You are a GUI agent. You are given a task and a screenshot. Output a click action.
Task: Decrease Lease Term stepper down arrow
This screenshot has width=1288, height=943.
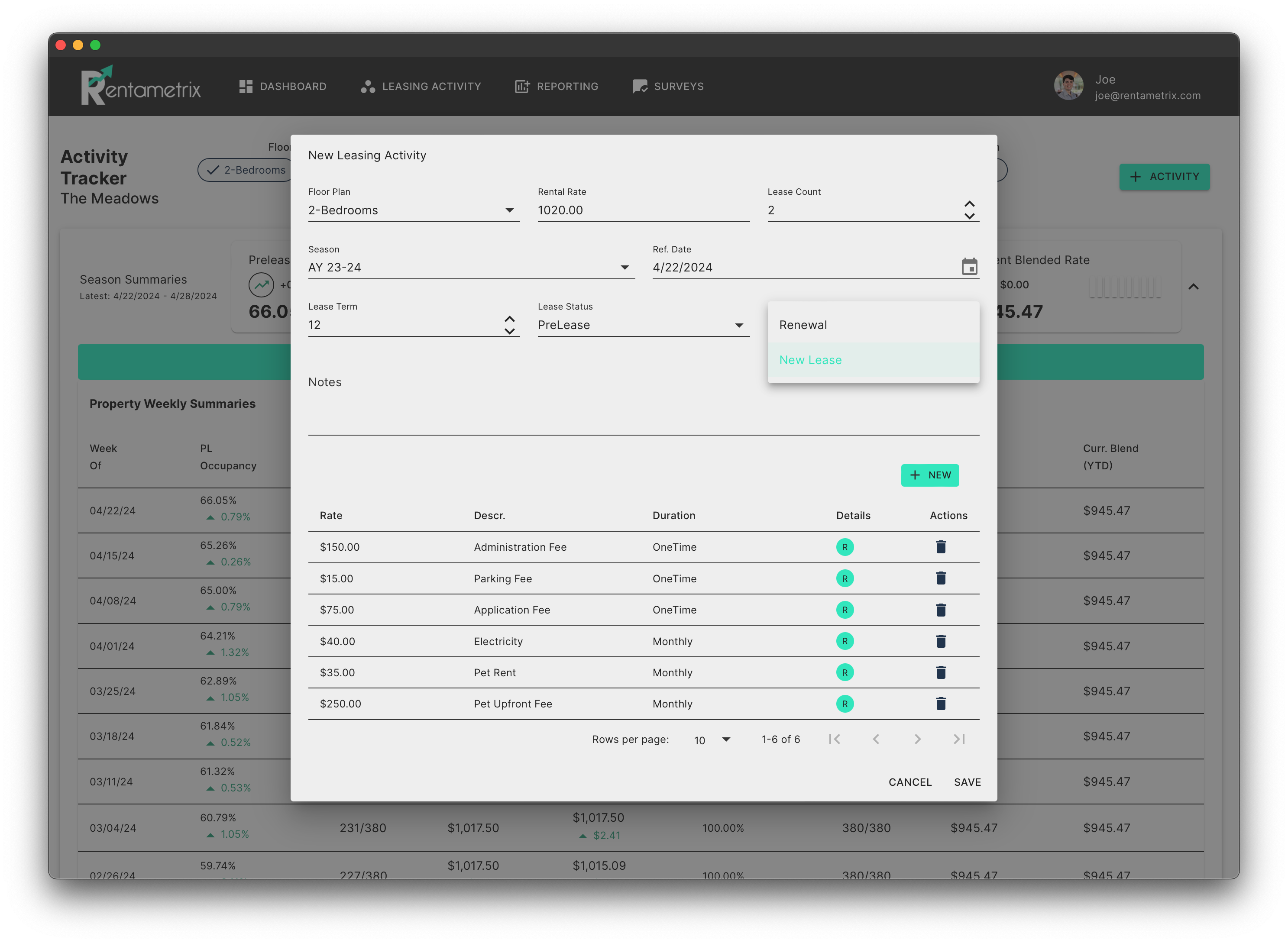[509, 331]
